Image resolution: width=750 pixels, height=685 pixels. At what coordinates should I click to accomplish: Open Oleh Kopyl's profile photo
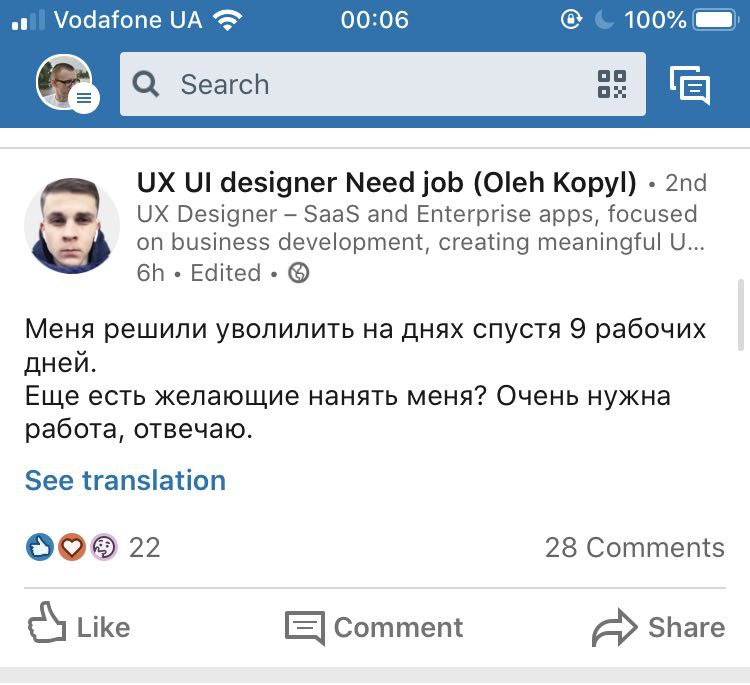click(x=72, y=225)
